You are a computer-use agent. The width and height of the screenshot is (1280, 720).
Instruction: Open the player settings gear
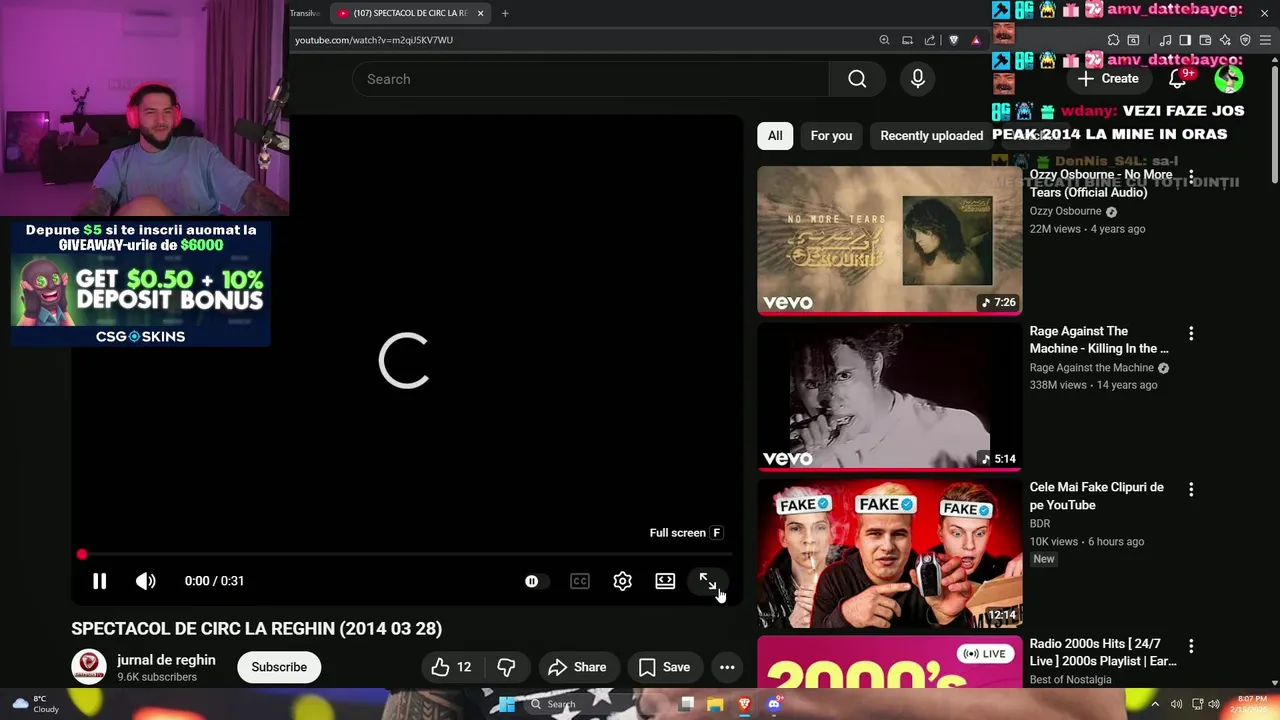[622, 581]
